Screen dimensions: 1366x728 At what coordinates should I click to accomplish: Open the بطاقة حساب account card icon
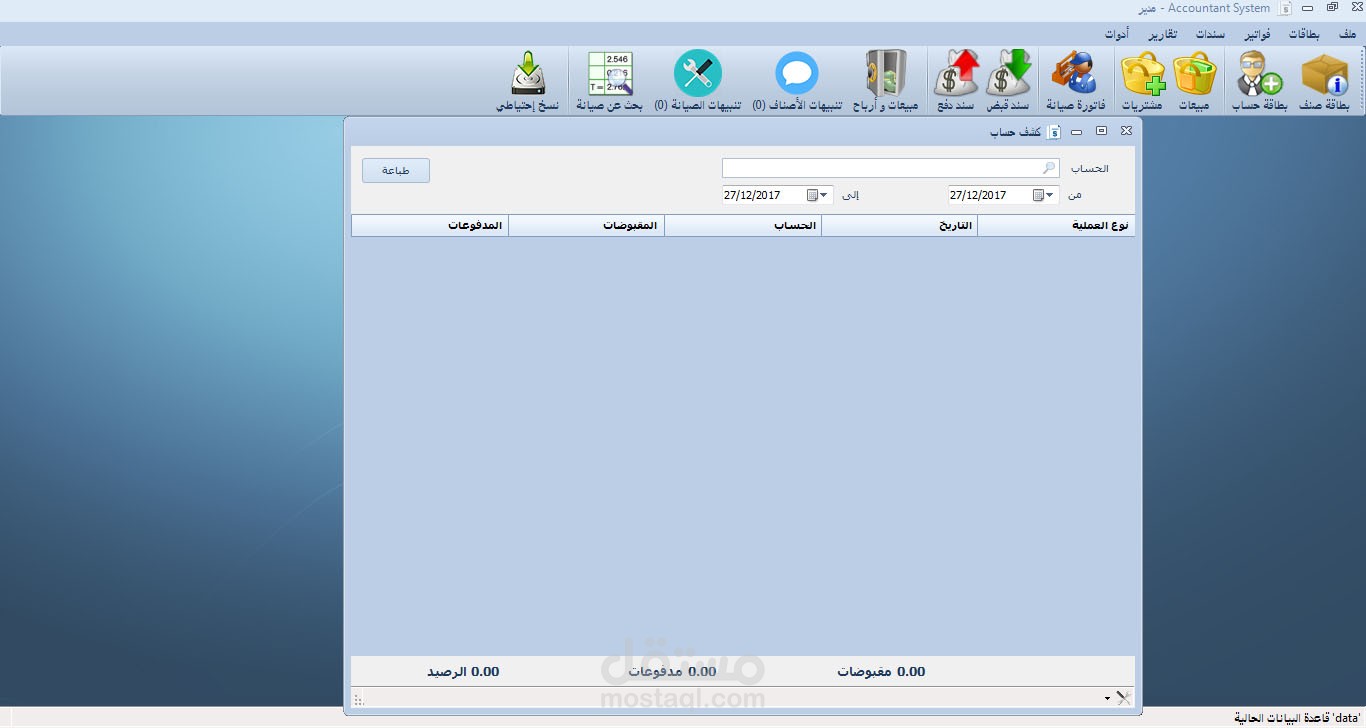click(x=1259, y=81)
